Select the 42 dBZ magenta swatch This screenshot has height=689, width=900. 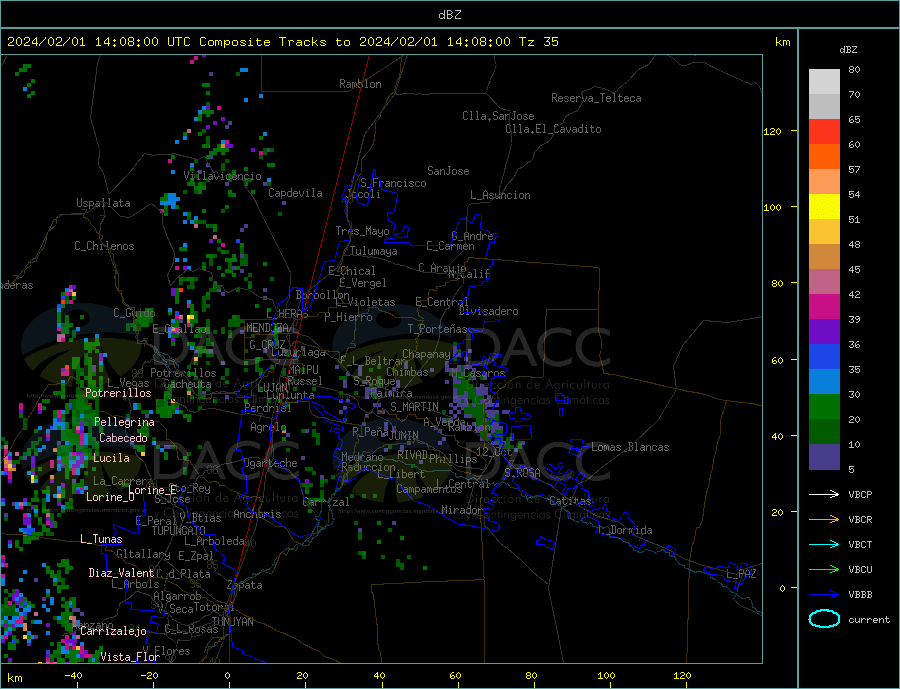824,307
